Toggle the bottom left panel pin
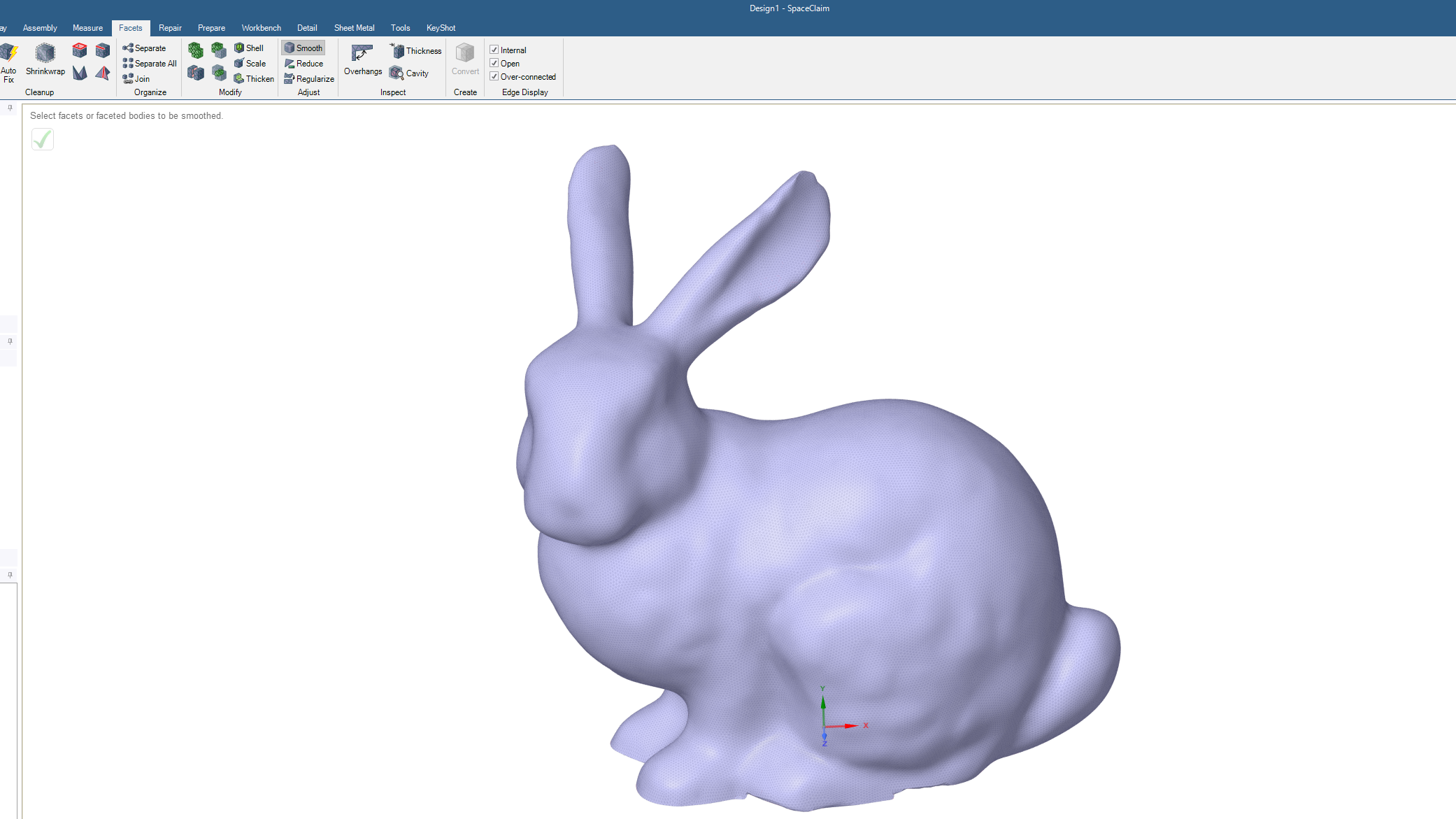The image size is (1456, 819). [10, 575]
